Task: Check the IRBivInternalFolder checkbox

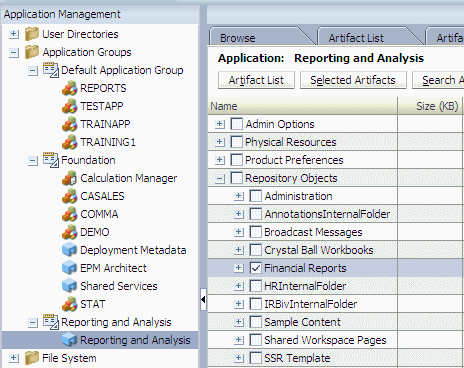Action: click(255, 304)
